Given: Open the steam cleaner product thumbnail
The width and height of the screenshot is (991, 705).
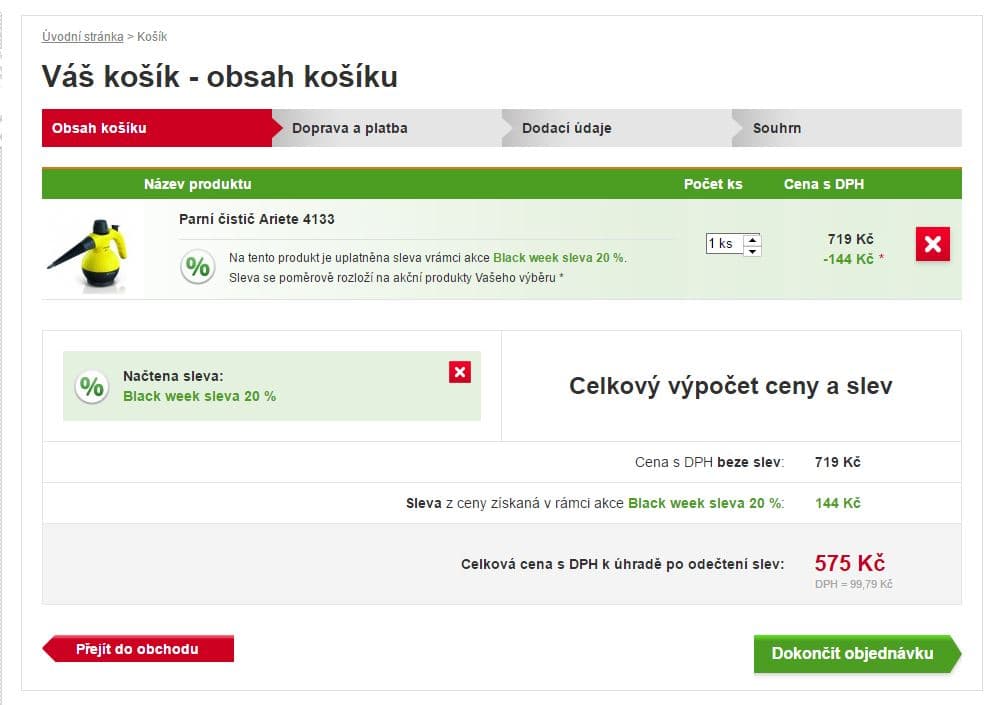Looking at the screenshot, I should coord(89,254).
